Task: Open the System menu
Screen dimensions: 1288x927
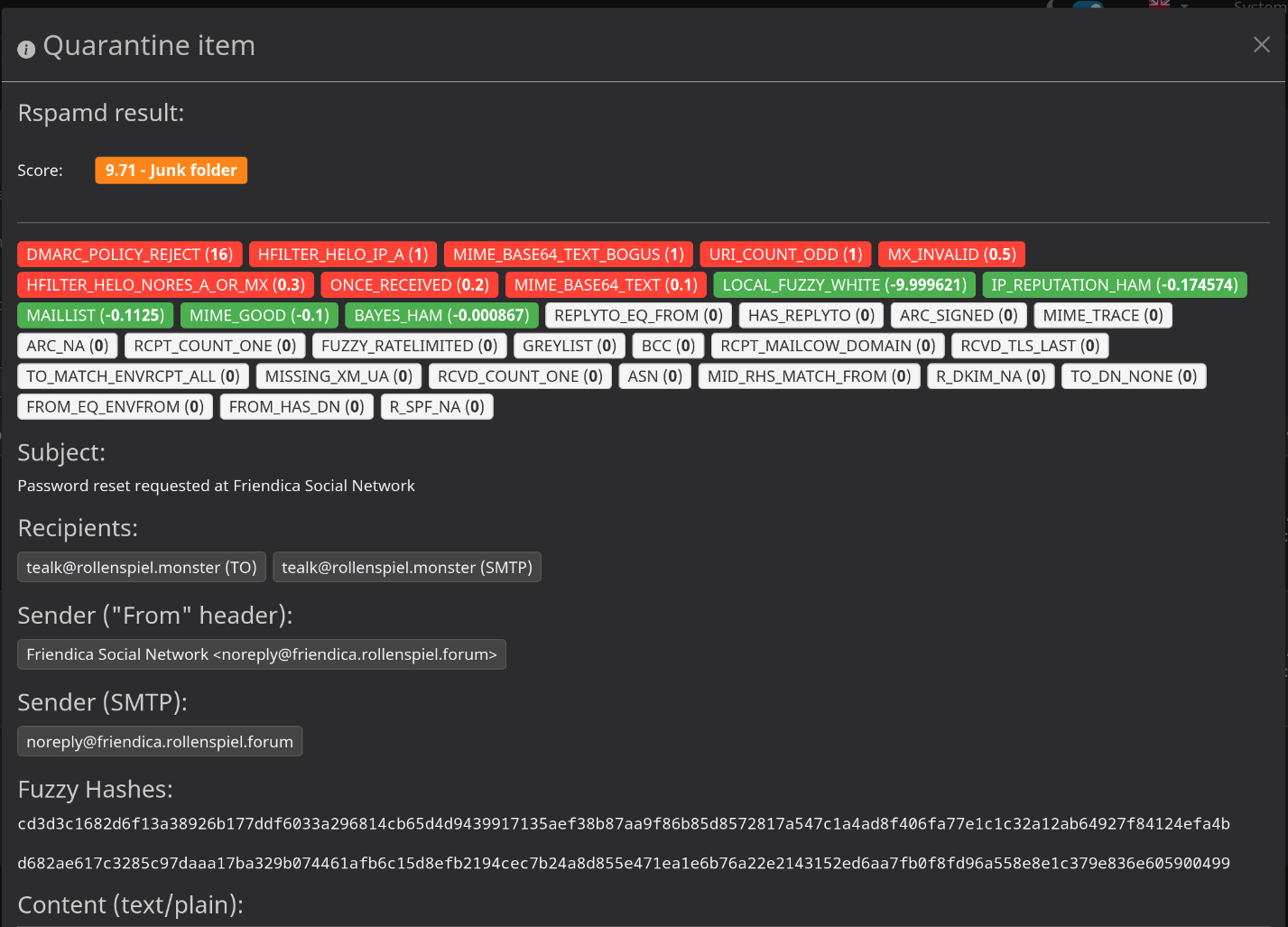Action: coord(1258,6)
